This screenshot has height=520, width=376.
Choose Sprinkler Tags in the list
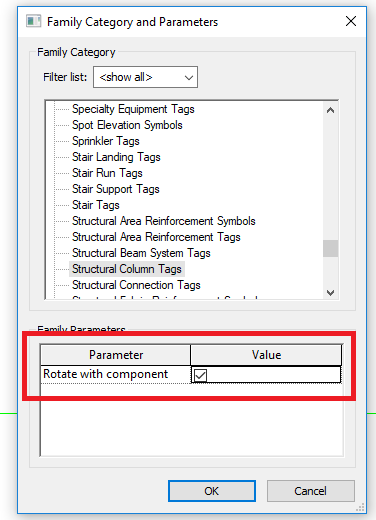click(x=106, y=141)
